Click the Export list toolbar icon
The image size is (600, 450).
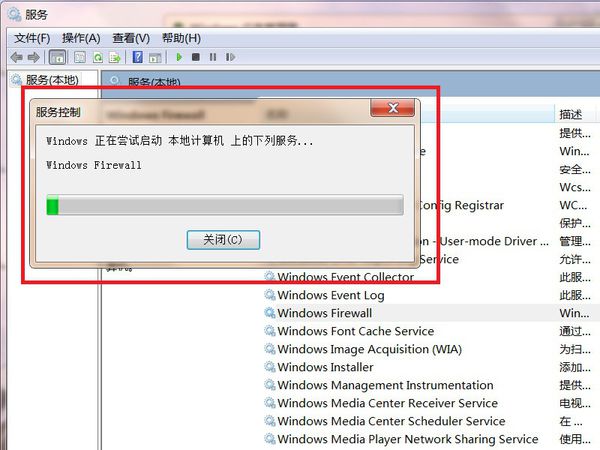coord(115,57)
